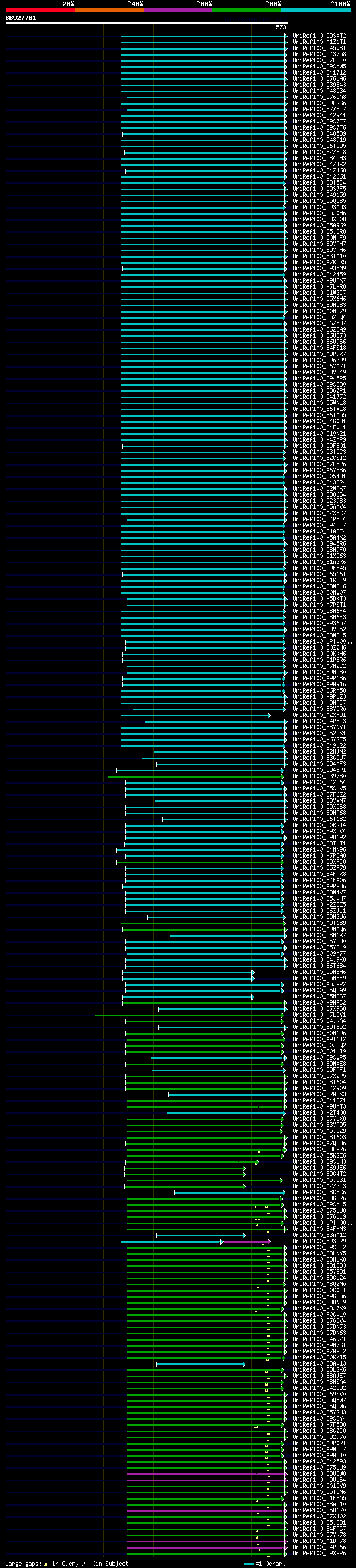Select the UniRef100_Q5B1Z0 hit label
This screenshot has height=1568, width=356.
tap(319, 1510)
